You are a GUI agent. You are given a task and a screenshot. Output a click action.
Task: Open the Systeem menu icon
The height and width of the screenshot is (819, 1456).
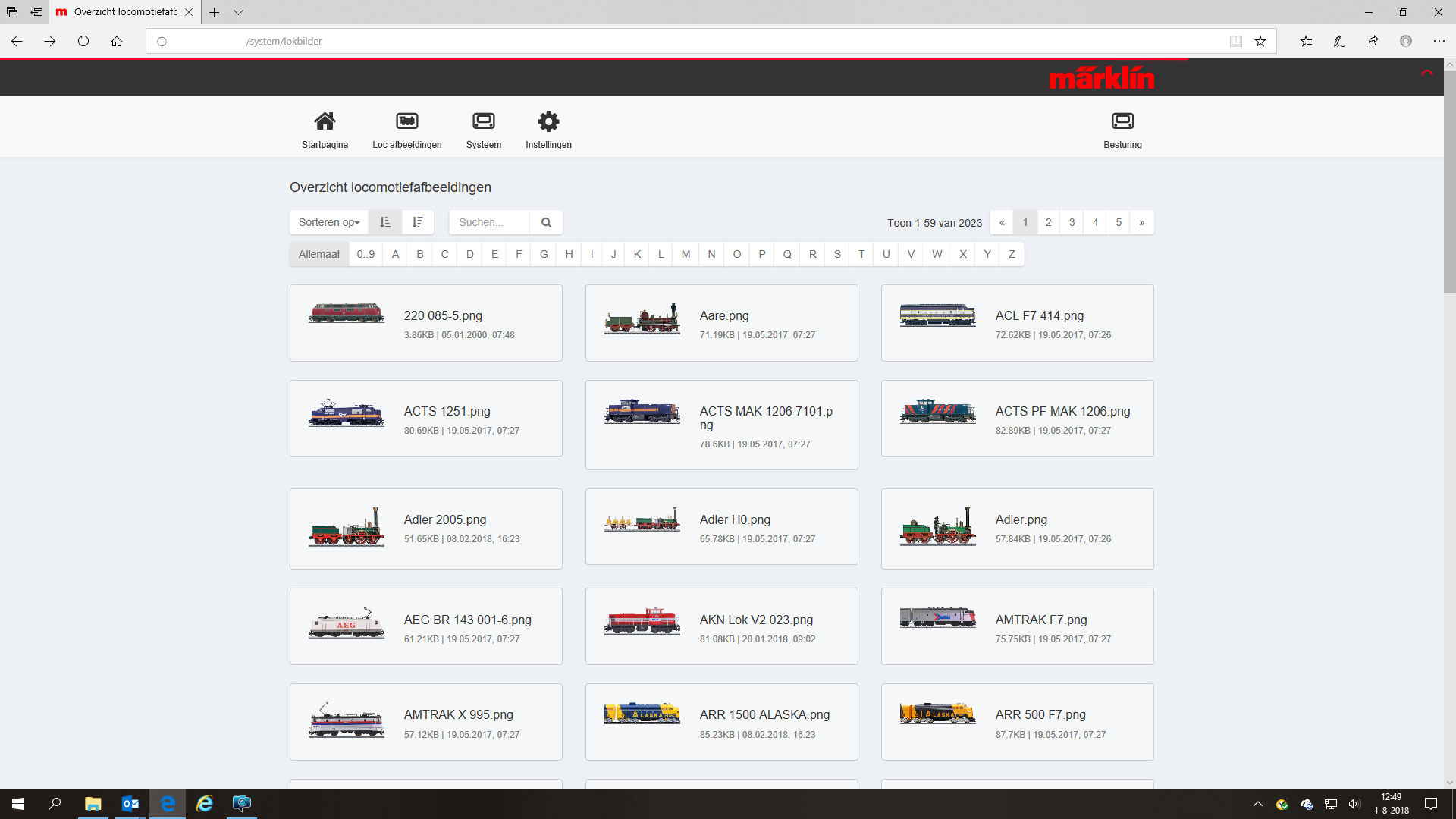(x=483, y=121)
